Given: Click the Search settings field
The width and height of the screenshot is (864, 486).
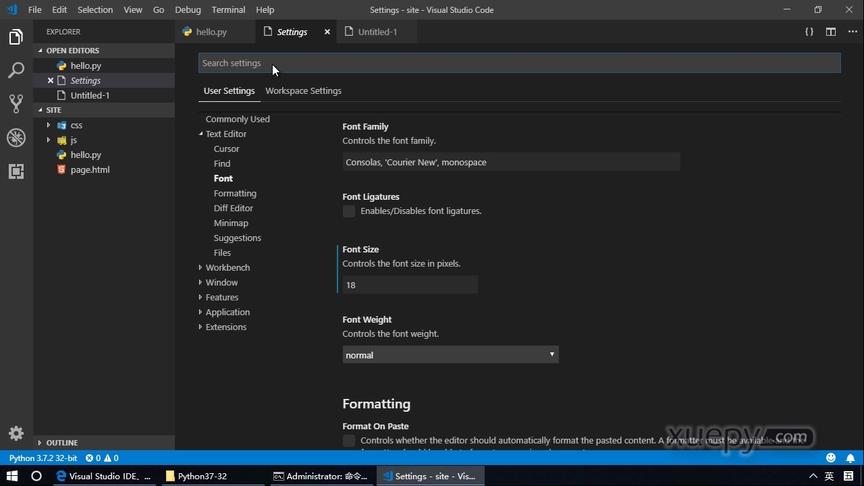Looking at the screenshot, I should click(x=519, y=63).
